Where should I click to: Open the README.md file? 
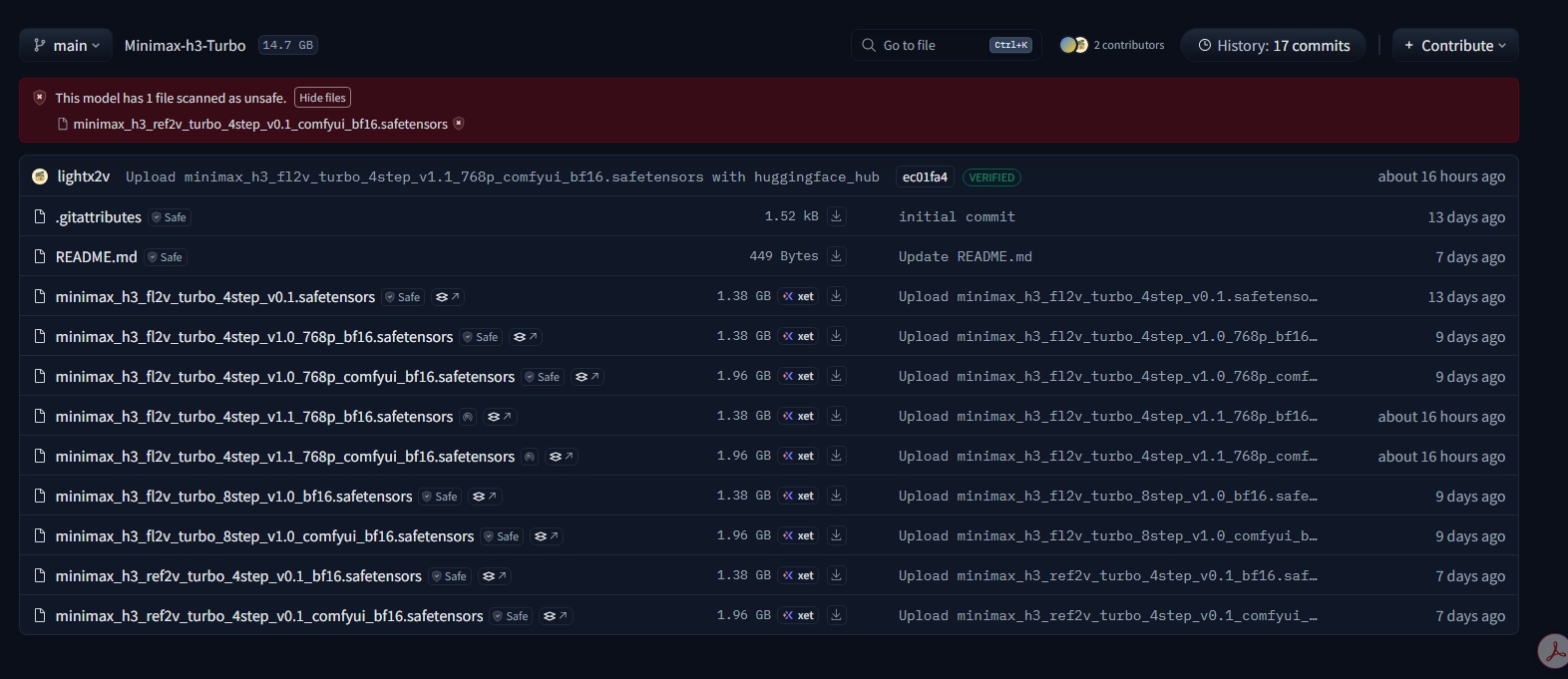pyautogui.click(x=97, y=256)
